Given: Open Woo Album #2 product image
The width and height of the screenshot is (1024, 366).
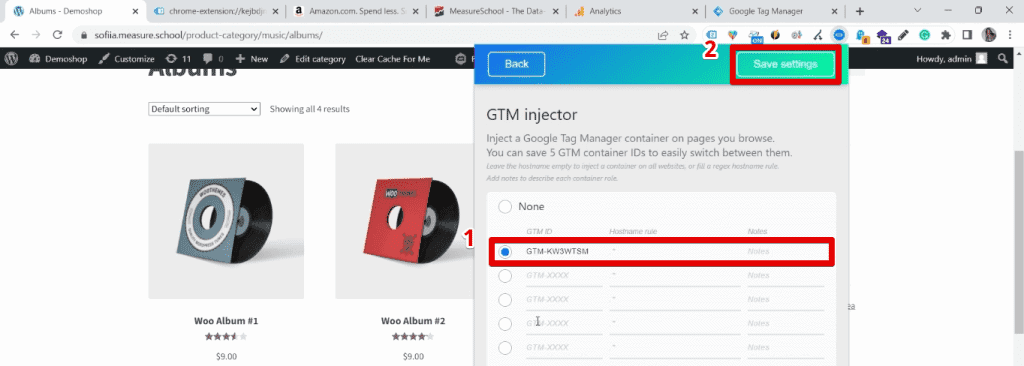Looking at the screenshot, I should coord(405,221).
